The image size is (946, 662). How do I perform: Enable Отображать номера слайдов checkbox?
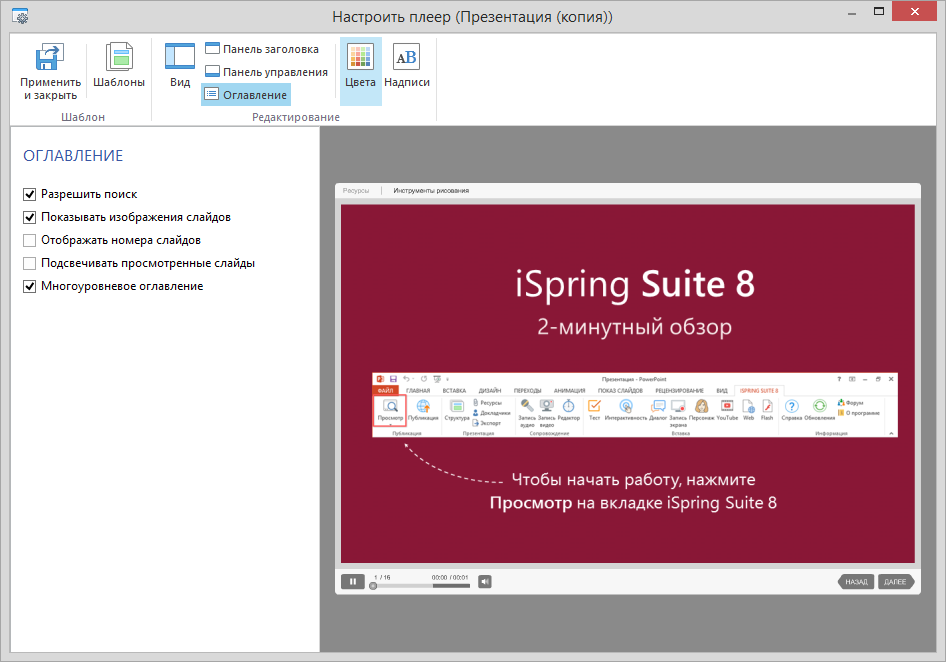(x=30, y=240)
